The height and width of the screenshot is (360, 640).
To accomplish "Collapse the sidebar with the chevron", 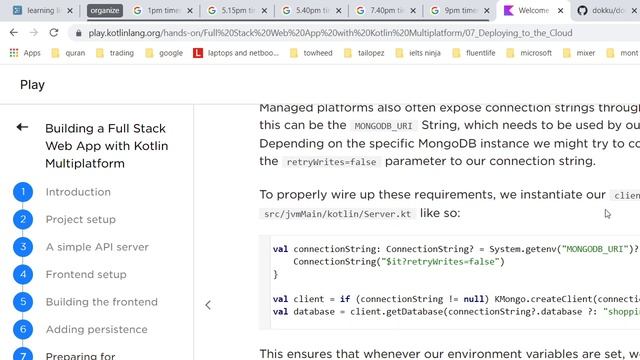I will (208, 305).
